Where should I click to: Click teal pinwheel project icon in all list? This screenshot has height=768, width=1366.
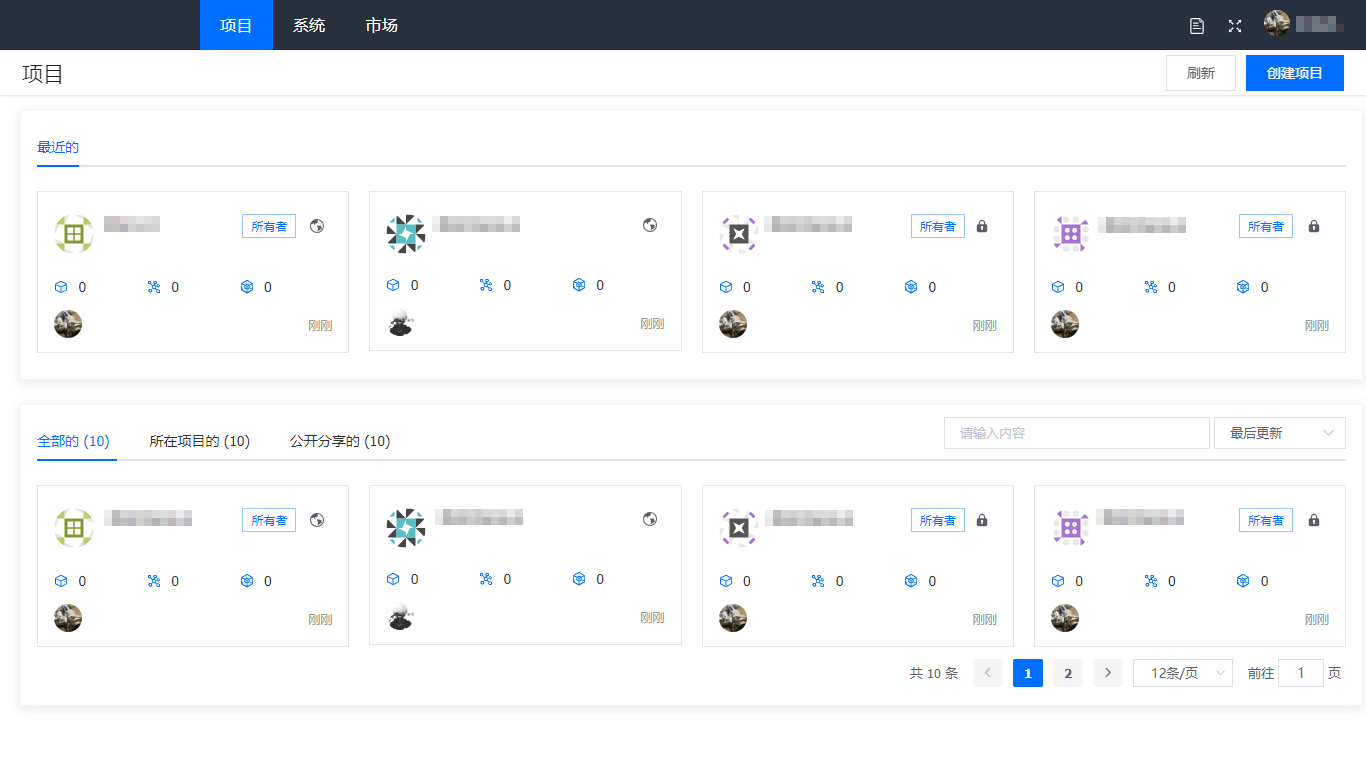coord(406,528)
